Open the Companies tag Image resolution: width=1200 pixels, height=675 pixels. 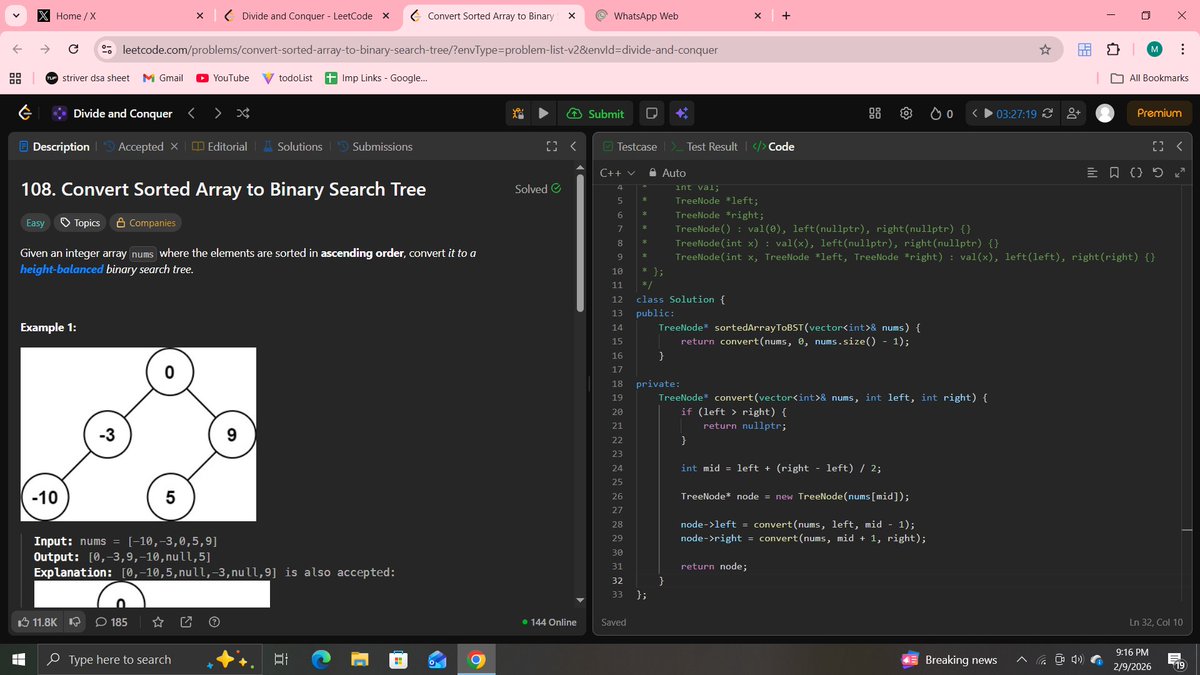145,223
